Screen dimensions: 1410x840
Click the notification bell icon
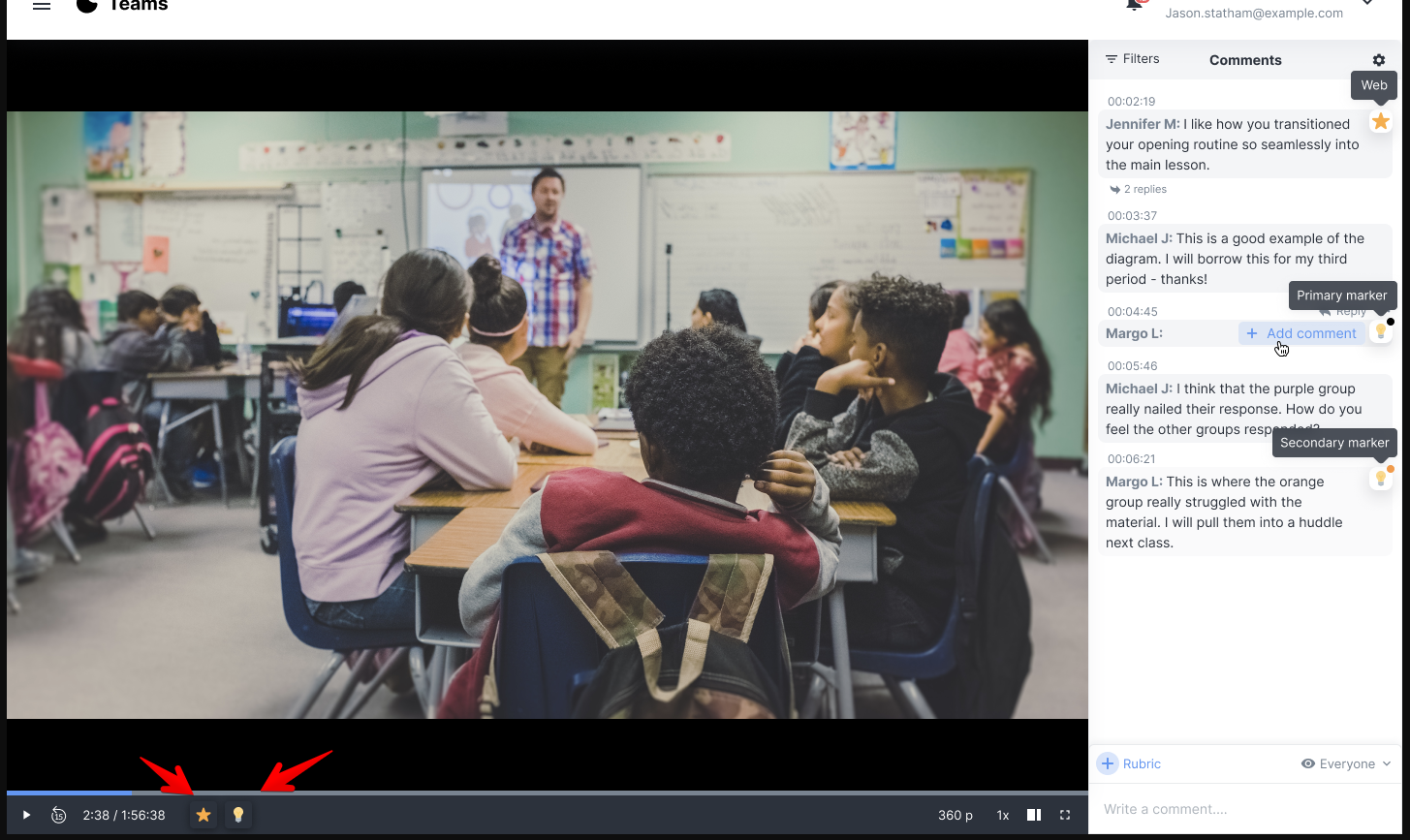click(x=1133, y=5)
